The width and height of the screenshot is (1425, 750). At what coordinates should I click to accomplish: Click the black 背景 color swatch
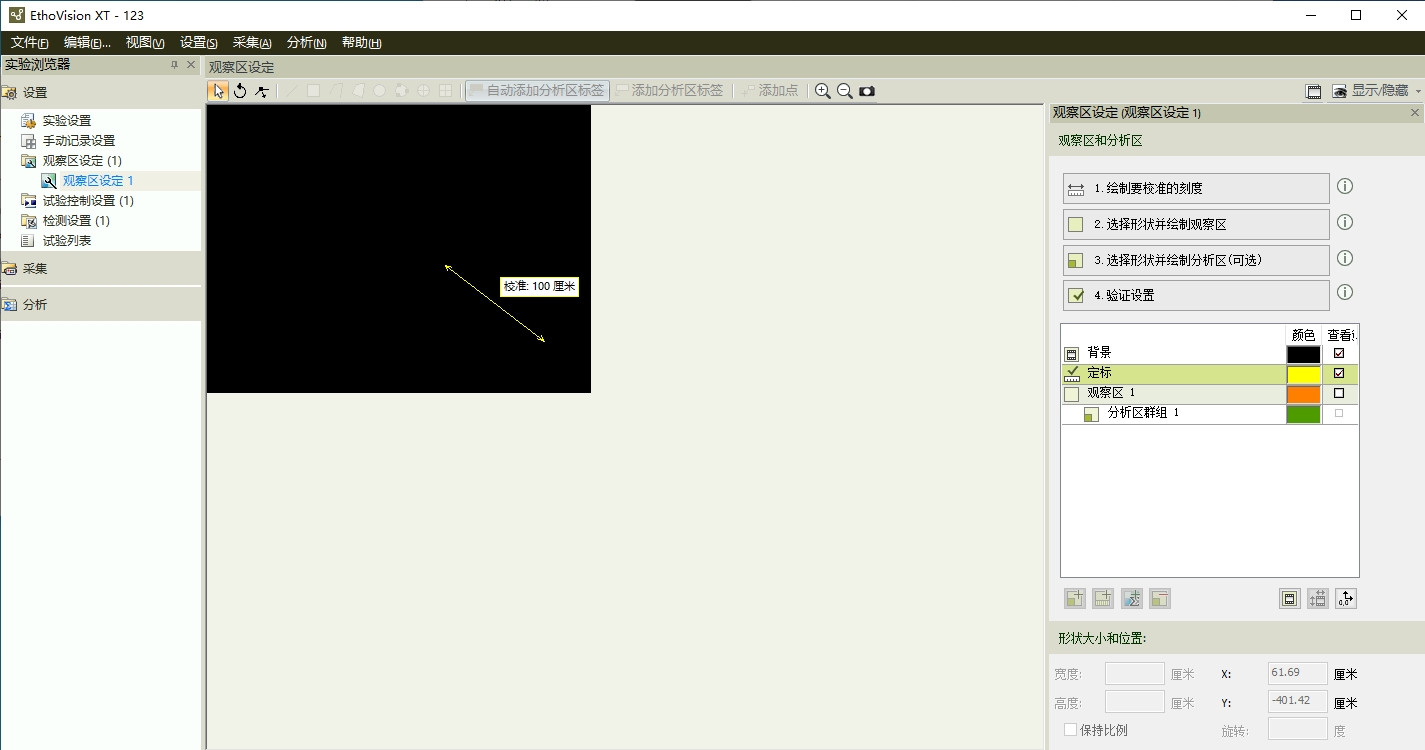[1304, 353]
